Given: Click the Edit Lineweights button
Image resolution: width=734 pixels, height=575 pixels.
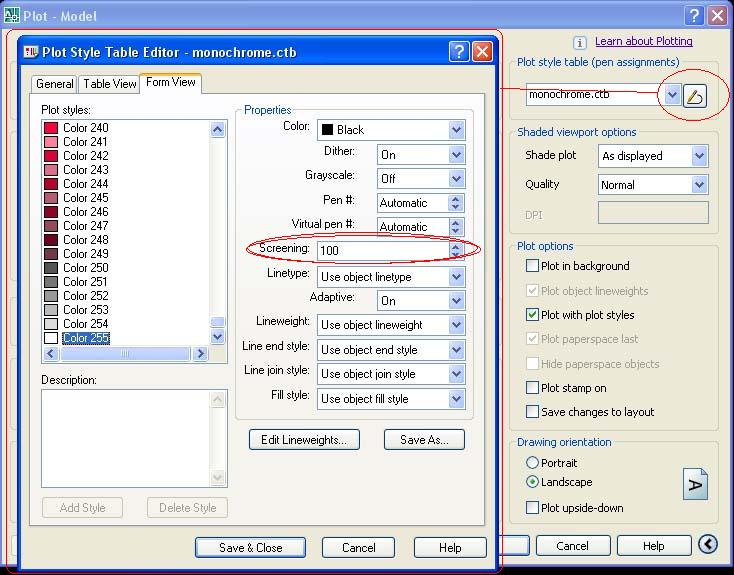Looking at the screenshot, I should (x=304, y=440).
